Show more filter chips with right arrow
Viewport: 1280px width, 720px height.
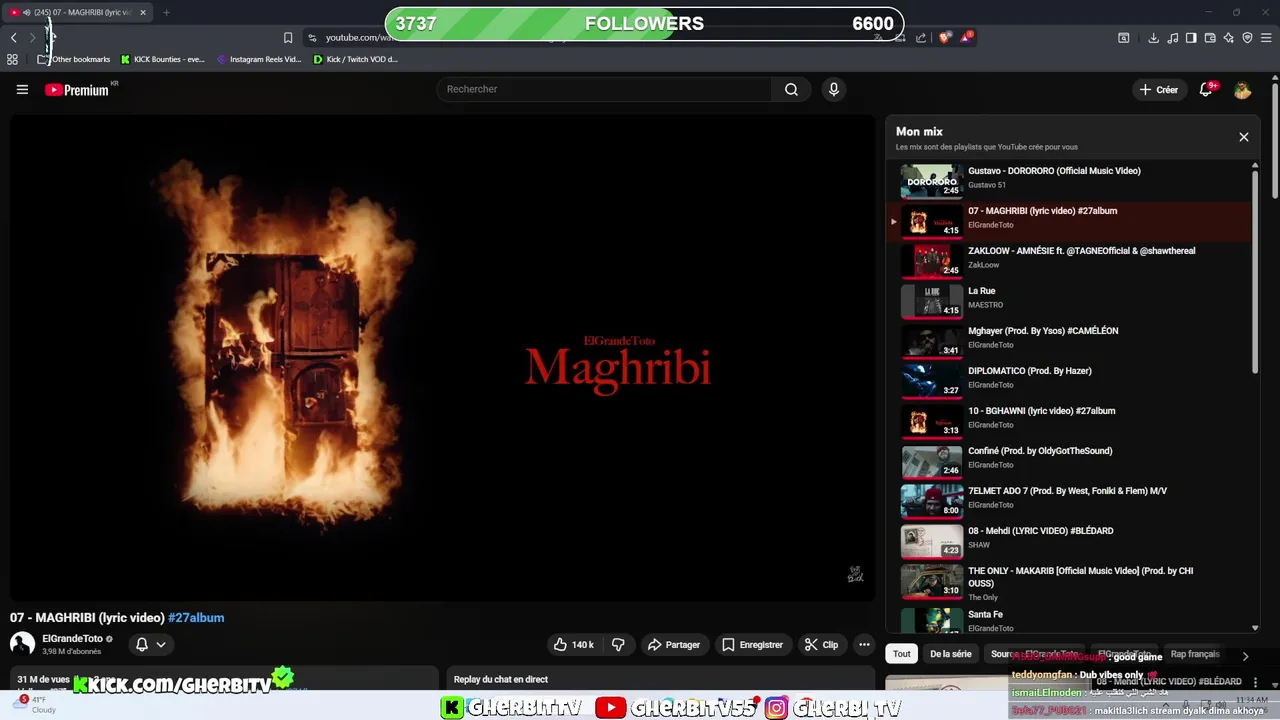(x=1245, y=656)
